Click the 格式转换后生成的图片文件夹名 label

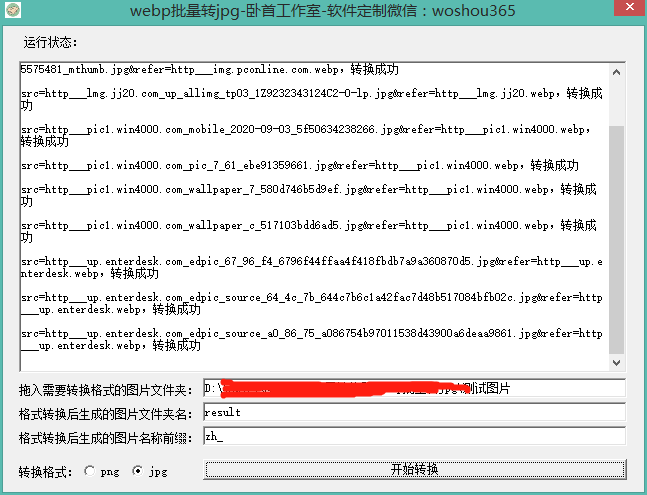(105, 414)
